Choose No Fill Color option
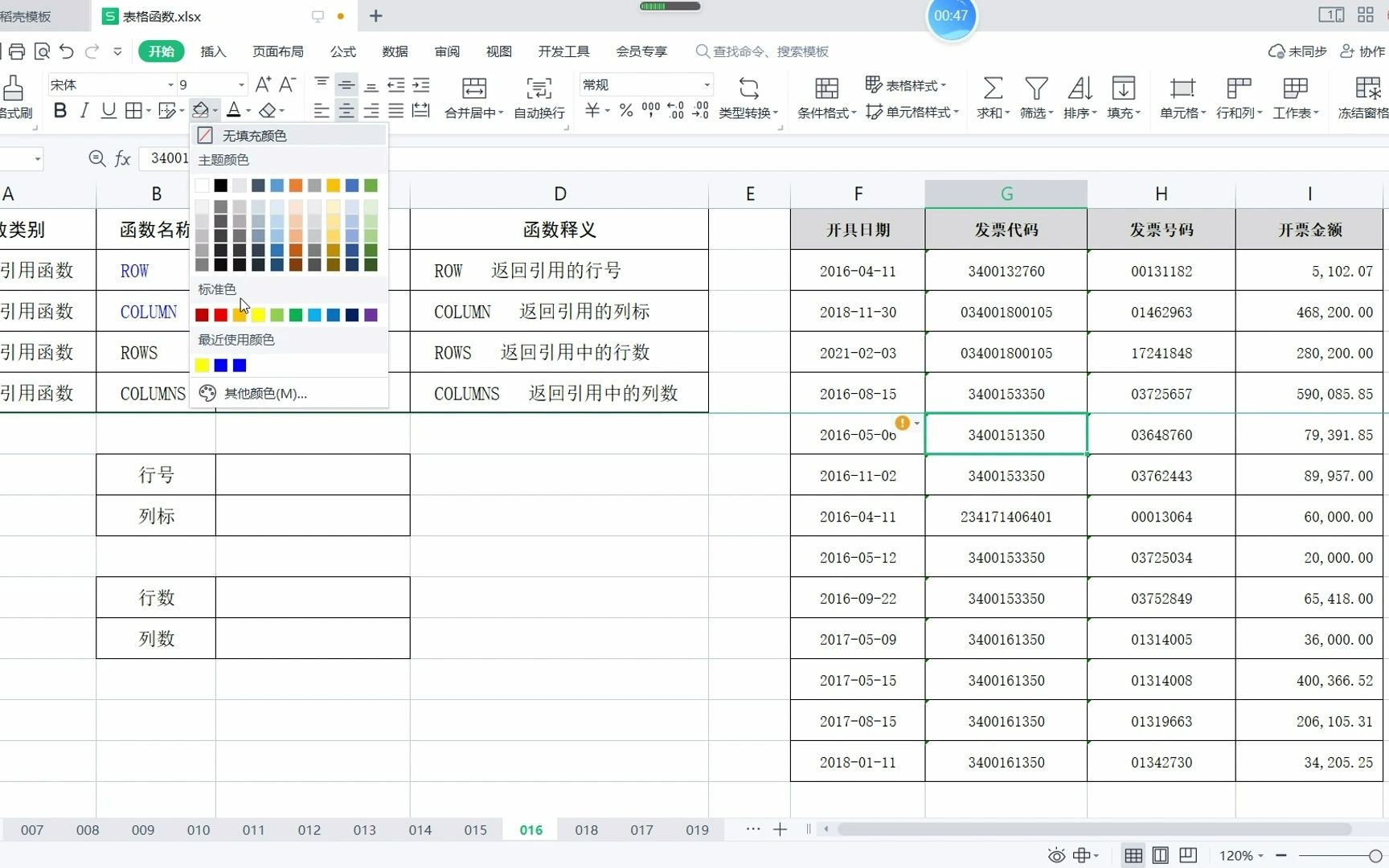Image resolution: width=1389 pixels, height=868 pixels. [x=289, y=135]
